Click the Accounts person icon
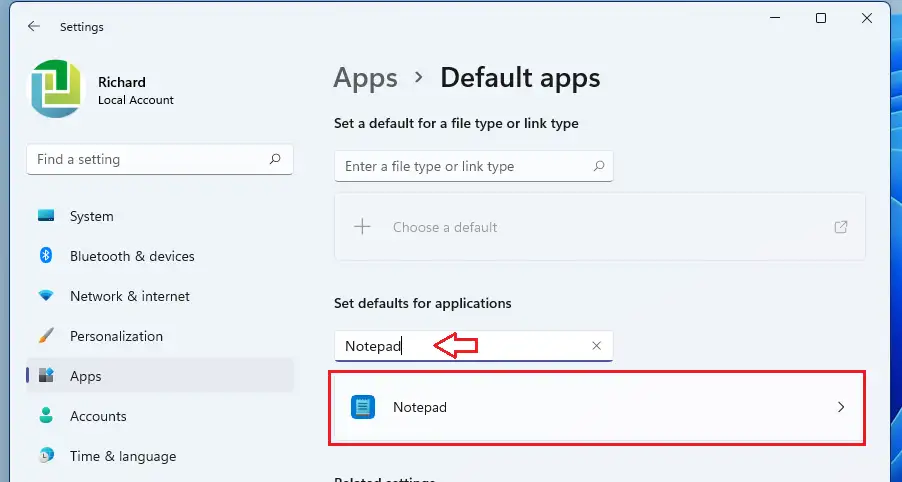The image size is (902, 482). [x=46, y=416]
